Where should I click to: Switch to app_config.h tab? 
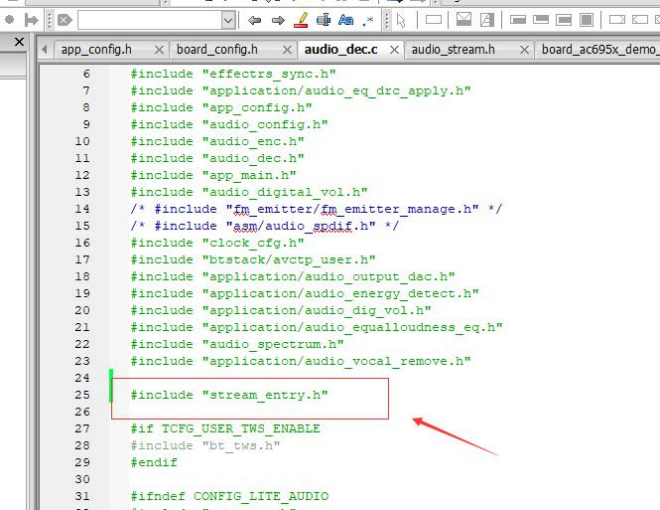pos(96,50)
